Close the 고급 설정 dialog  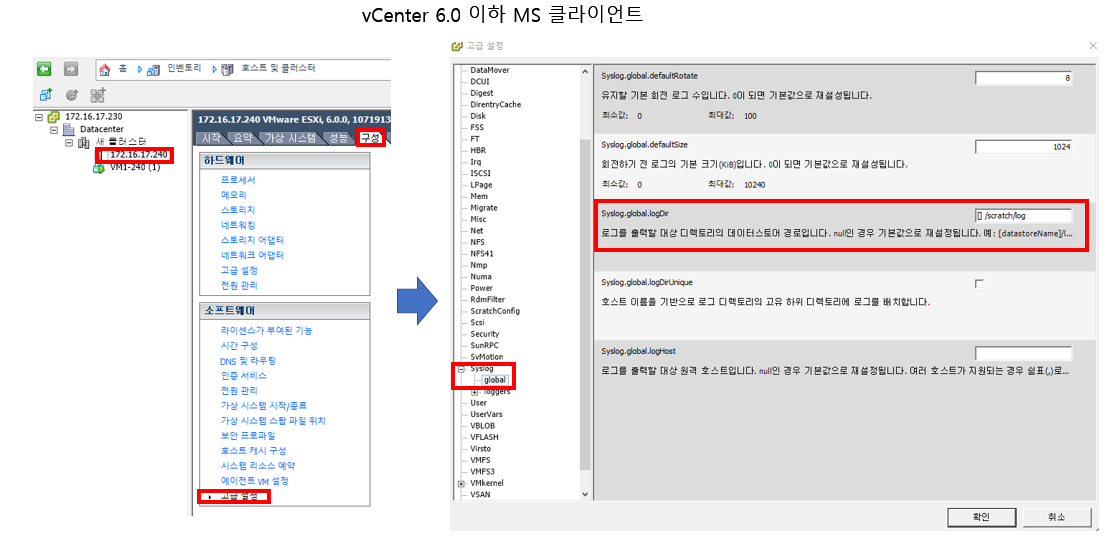pyautogui.click(x=1093, y=46)
